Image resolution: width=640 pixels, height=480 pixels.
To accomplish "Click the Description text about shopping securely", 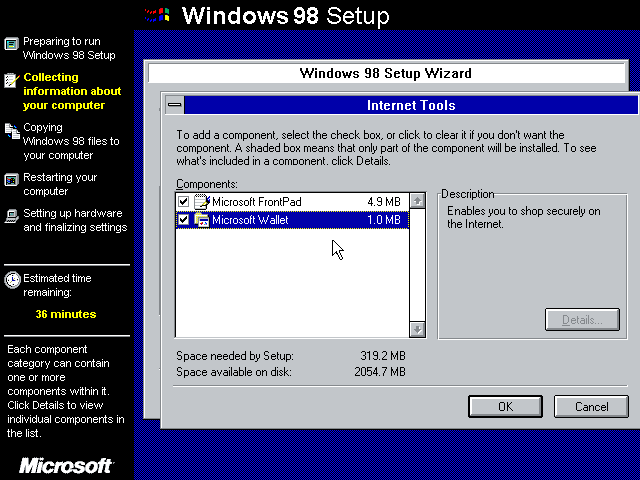I will pyautogui.click(x=524, y=218).
